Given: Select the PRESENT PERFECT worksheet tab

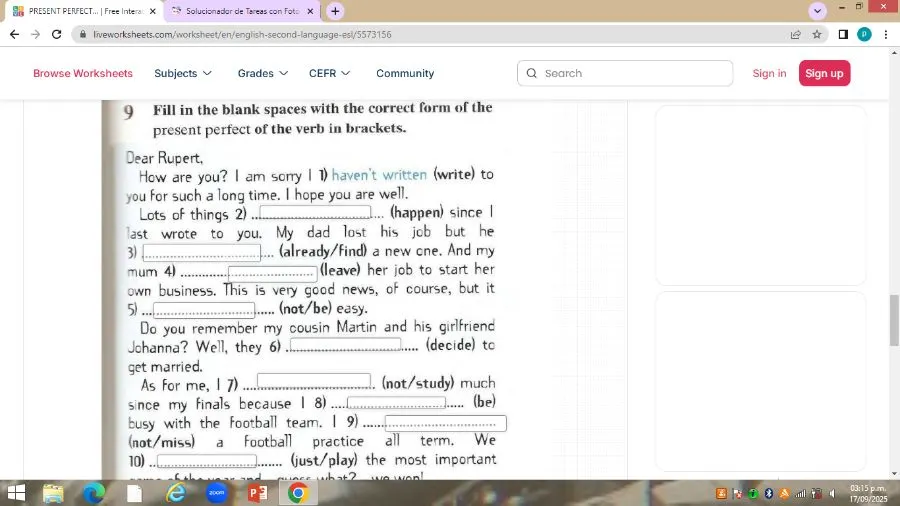Looking at the screenshot, I should tap(84, 11).
